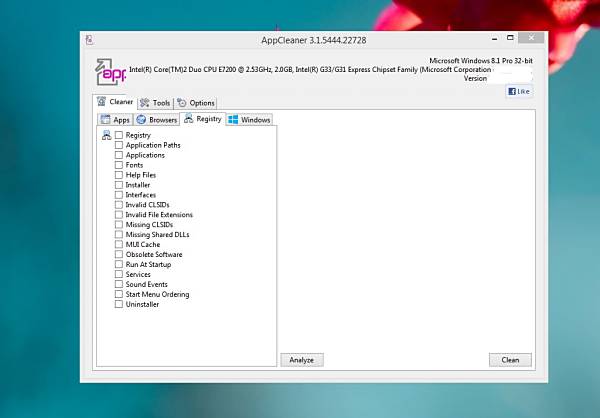Tick the Missing CLSIDs checkbox
The height and width of the screenshot is (418, 600).
pos(119,224)
